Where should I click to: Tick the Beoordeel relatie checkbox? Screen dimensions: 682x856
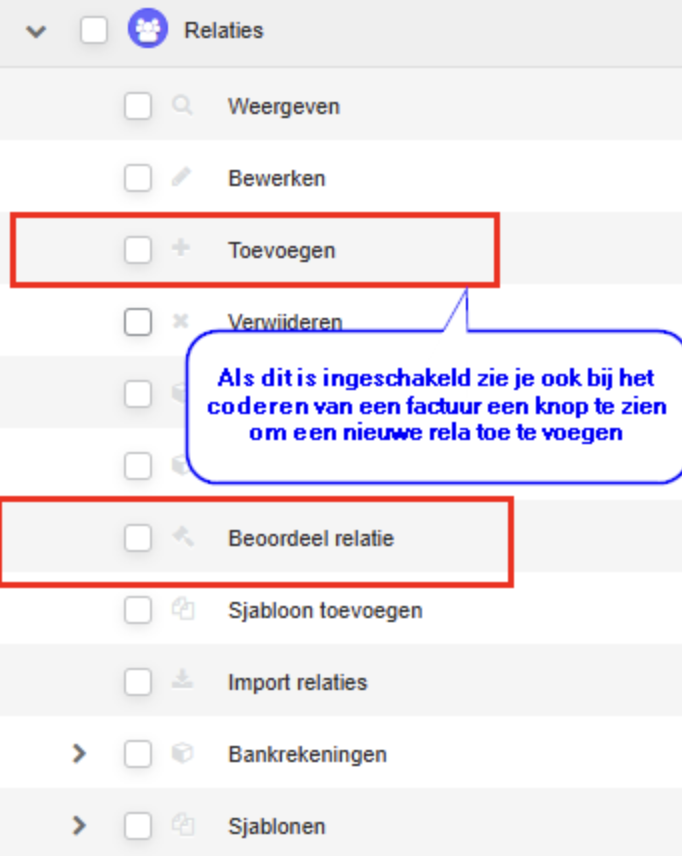(138, 538)
